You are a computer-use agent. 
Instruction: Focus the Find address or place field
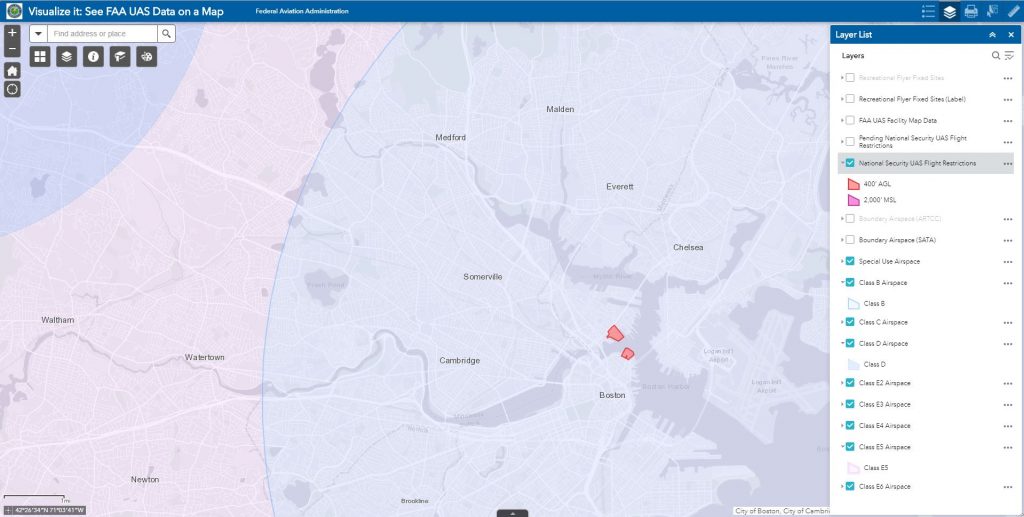coord(103,34)
